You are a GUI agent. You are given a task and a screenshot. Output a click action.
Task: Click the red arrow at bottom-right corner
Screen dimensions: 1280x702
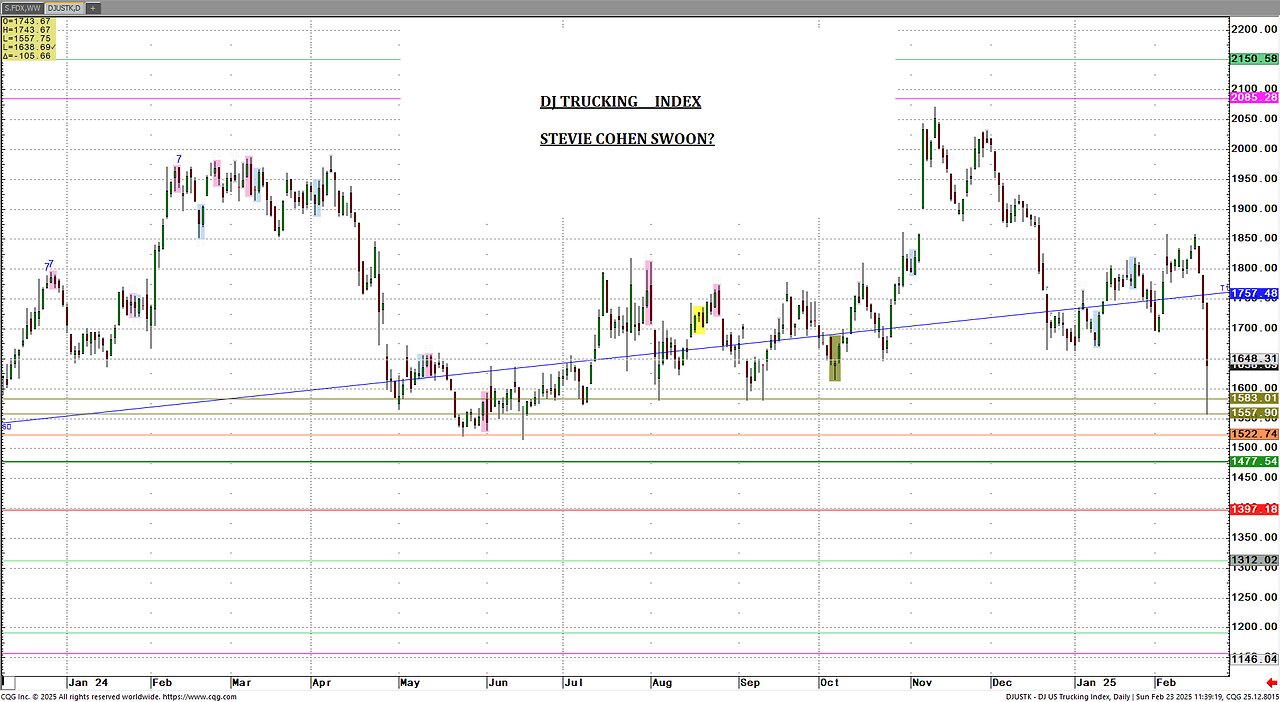[1271, 683]
